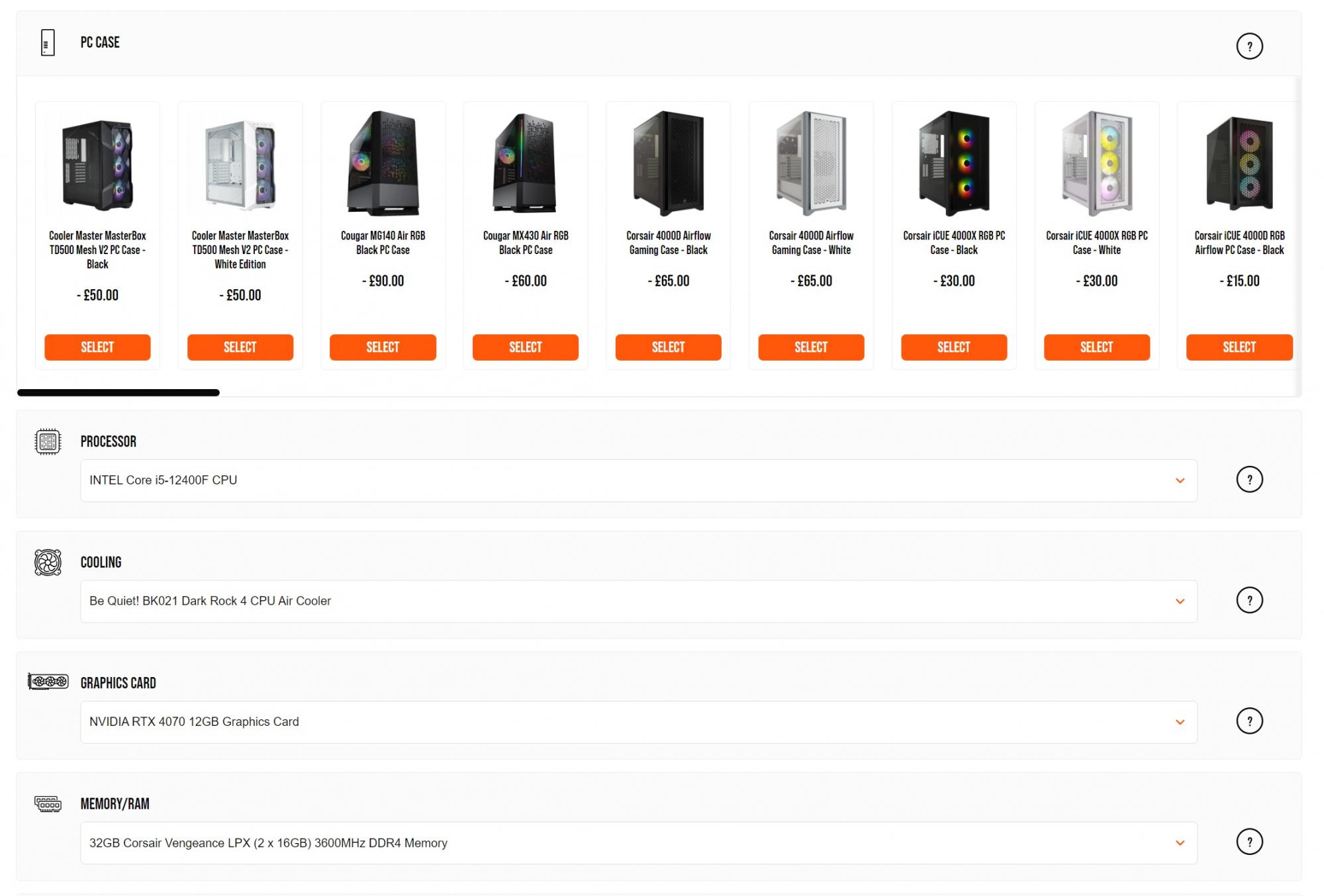Open the PC Case help icon
This screenshot has height=896, width=1324.
point(1249,46)
